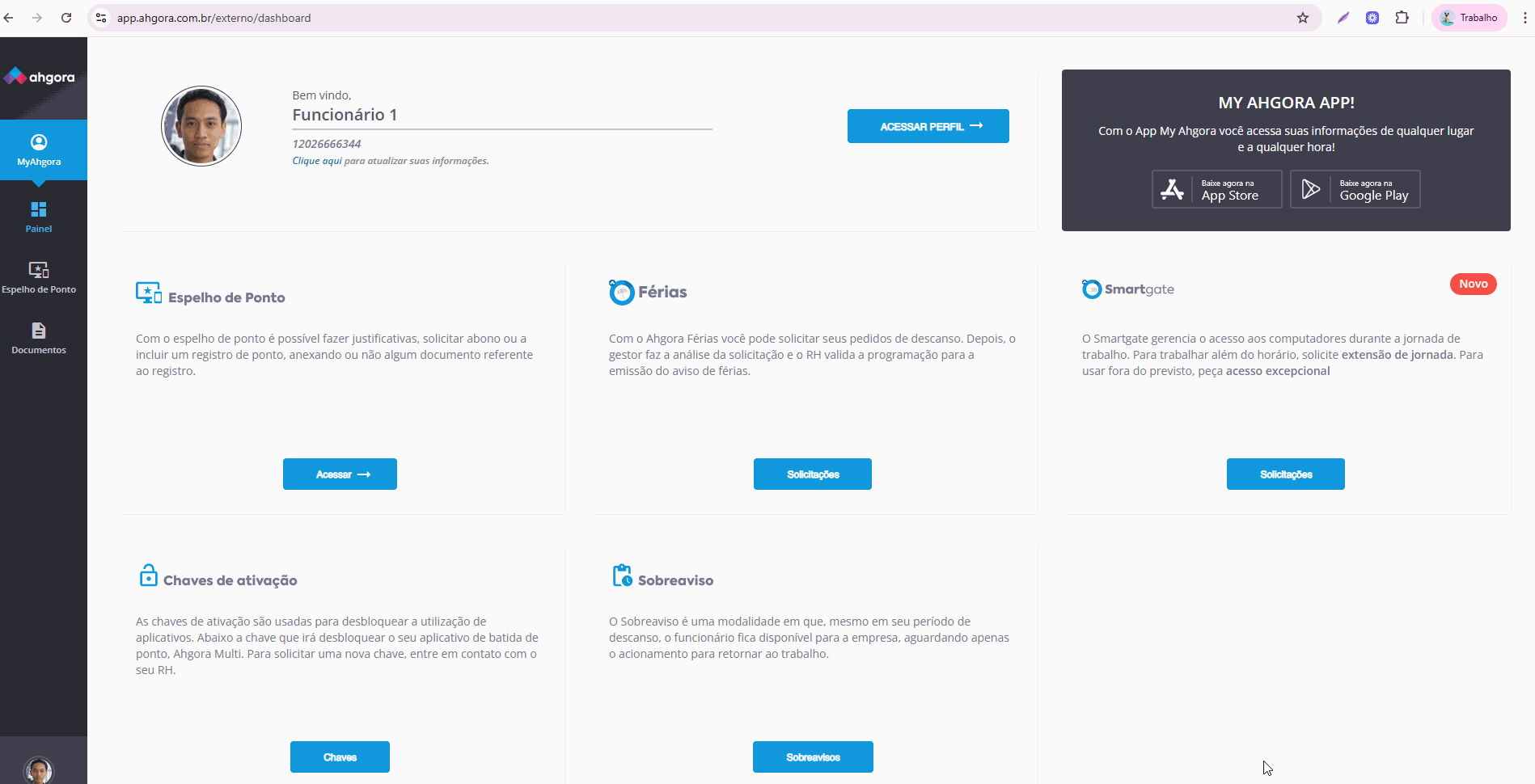Screen dimensions: 1535x784
Task: Click the MY AHGORA APP! heading
Action: point(1286,103)
